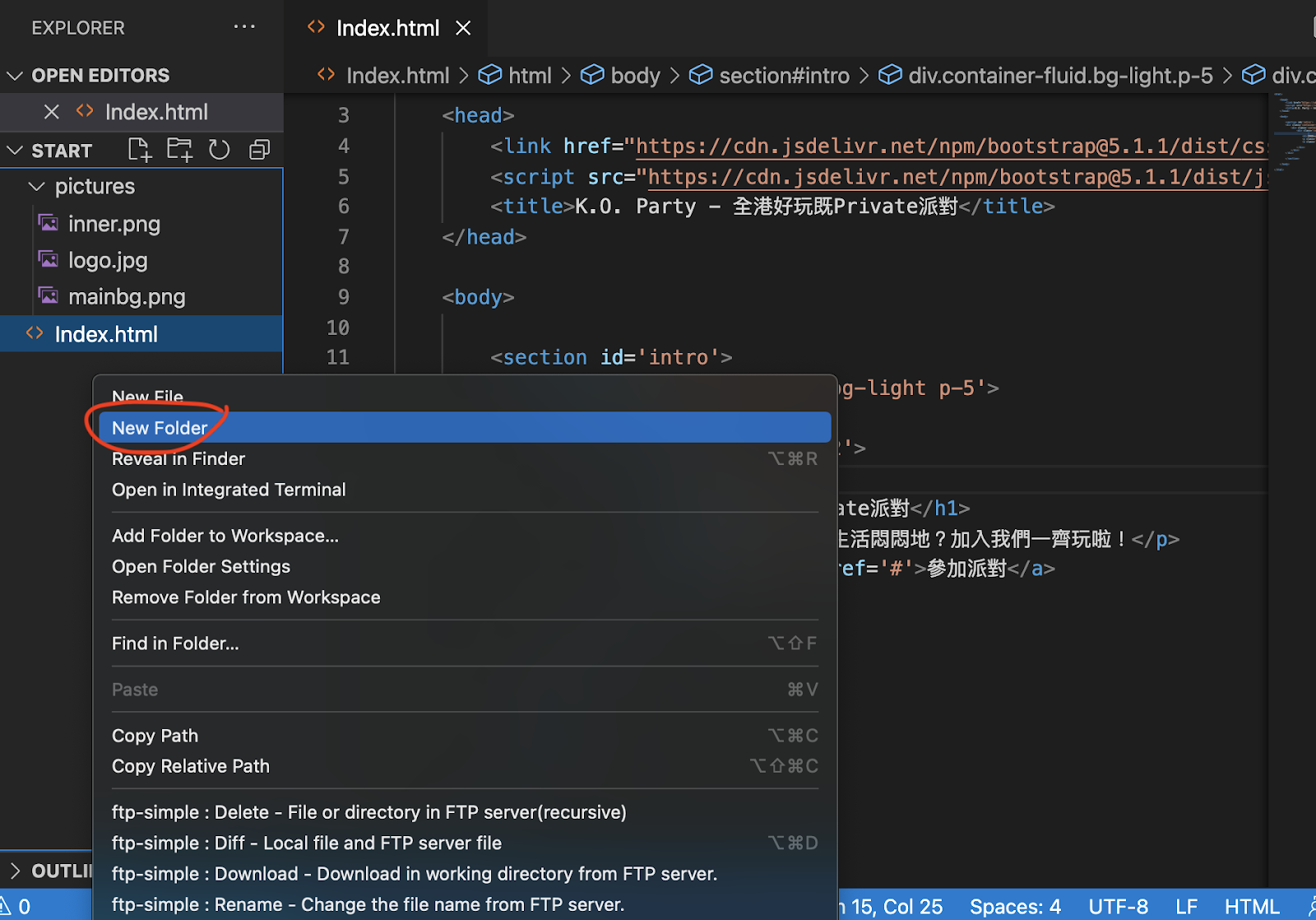Choose Find in Folder...

pyautogui.click(x=465, y=644)
